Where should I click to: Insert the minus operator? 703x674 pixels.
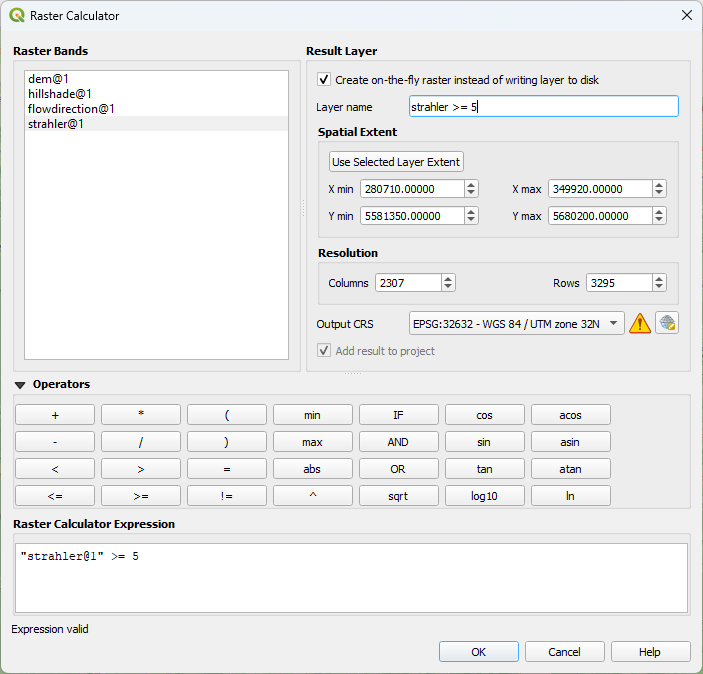[x=55, y=442]
